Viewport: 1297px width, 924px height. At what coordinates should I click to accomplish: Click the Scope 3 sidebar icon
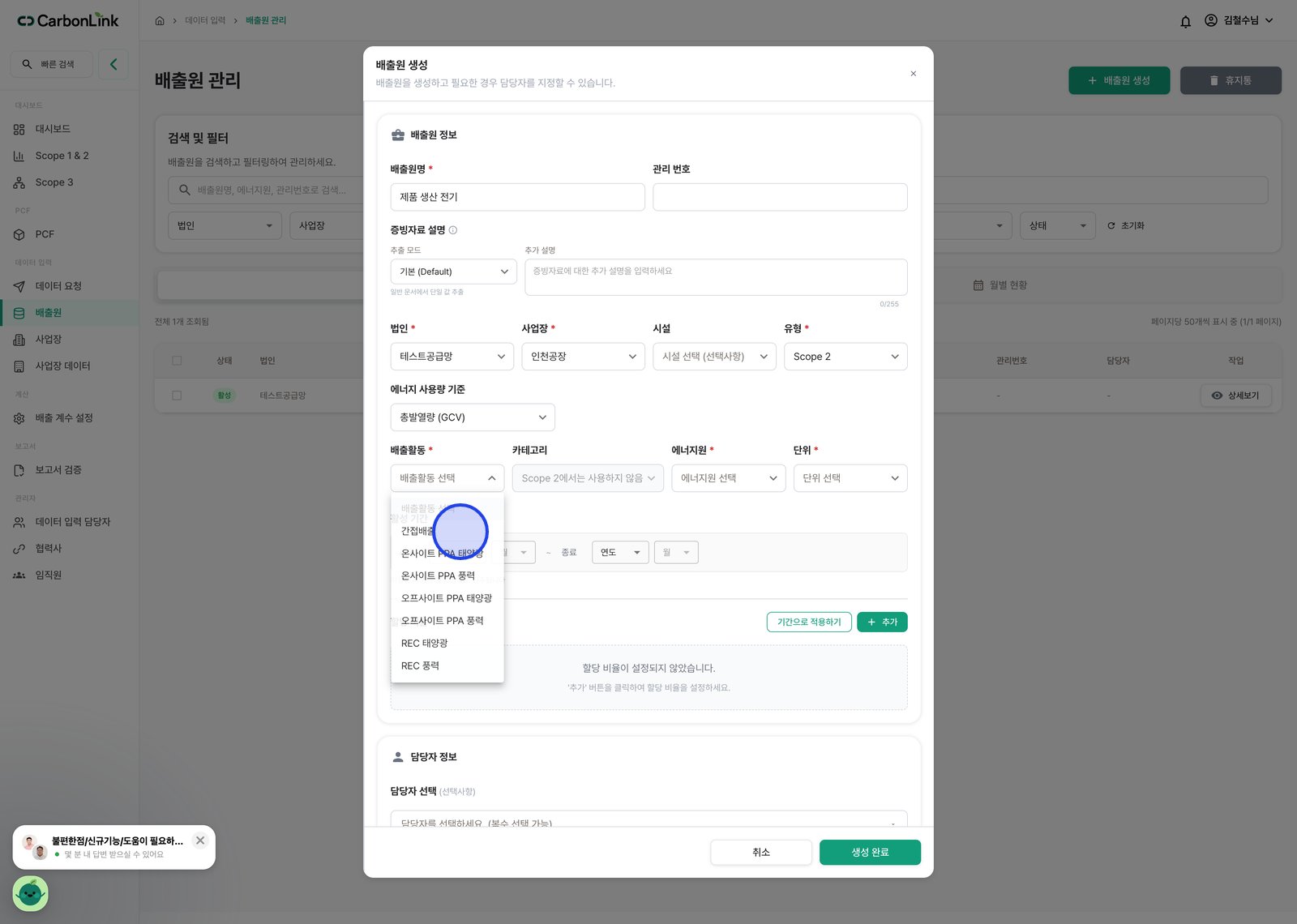(x=19, y=182)
